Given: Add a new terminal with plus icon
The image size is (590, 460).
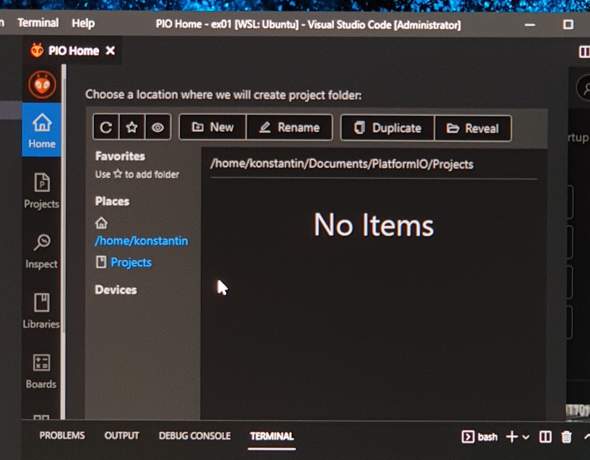Looking at the screenshot, I should [x=512, y=437].
